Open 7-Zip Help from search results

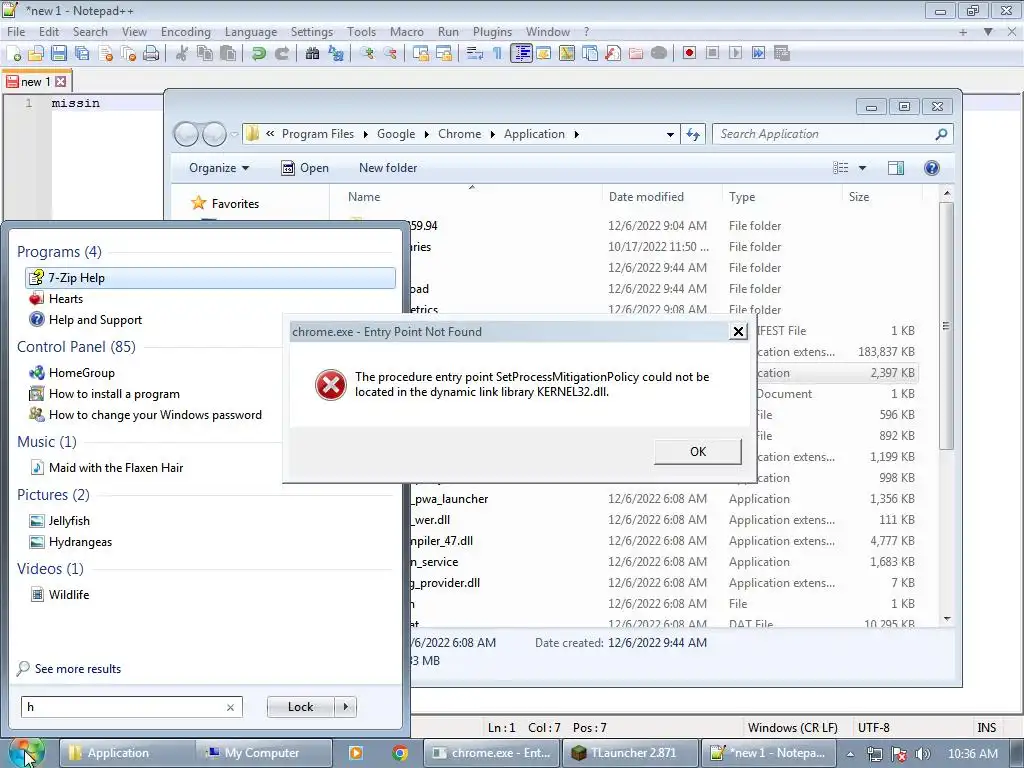[210, 278]
